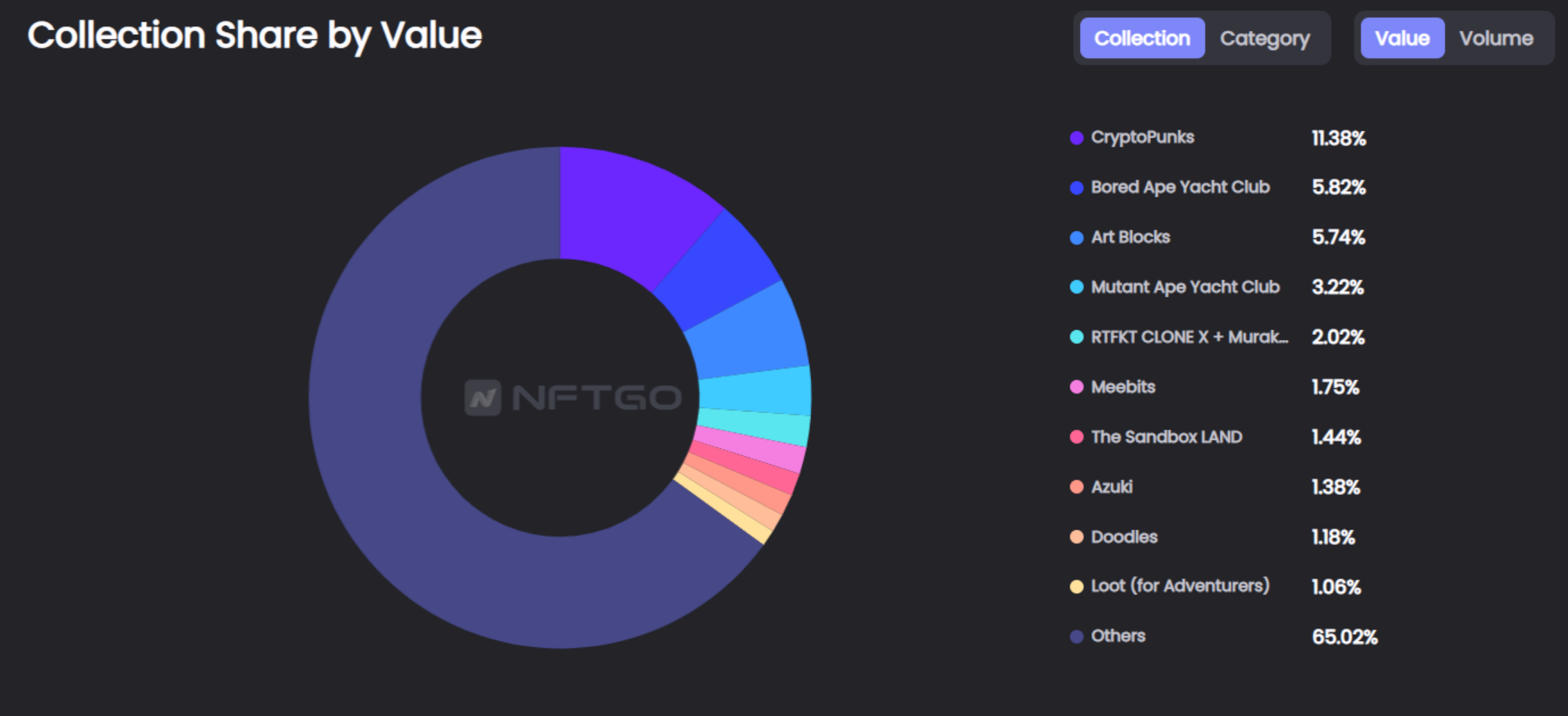Click The Sandbox LAND legend dot
Screen dimensions: 1568x716
tap(1077, 437)
